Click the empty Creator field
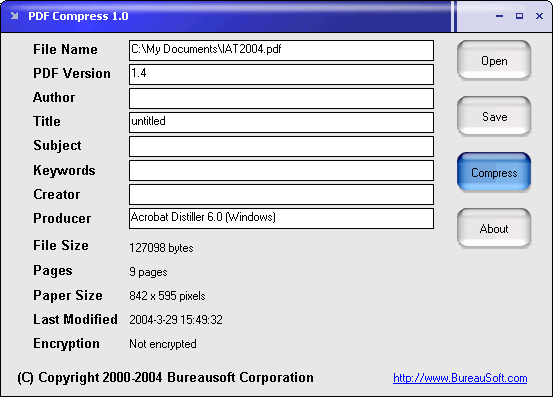 click(x=281, y=194)
